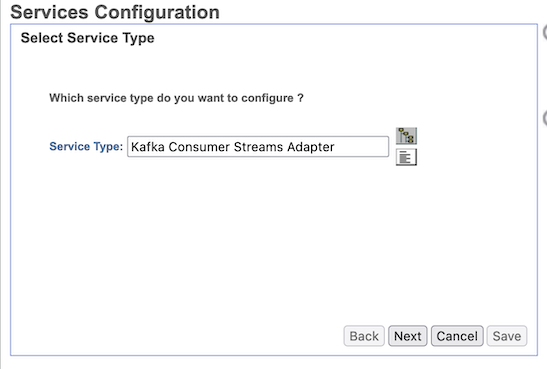Browse service types with the yellow-node hierarchy icon
The height and width of the screenshot is (369, 547).
(406, 136)
